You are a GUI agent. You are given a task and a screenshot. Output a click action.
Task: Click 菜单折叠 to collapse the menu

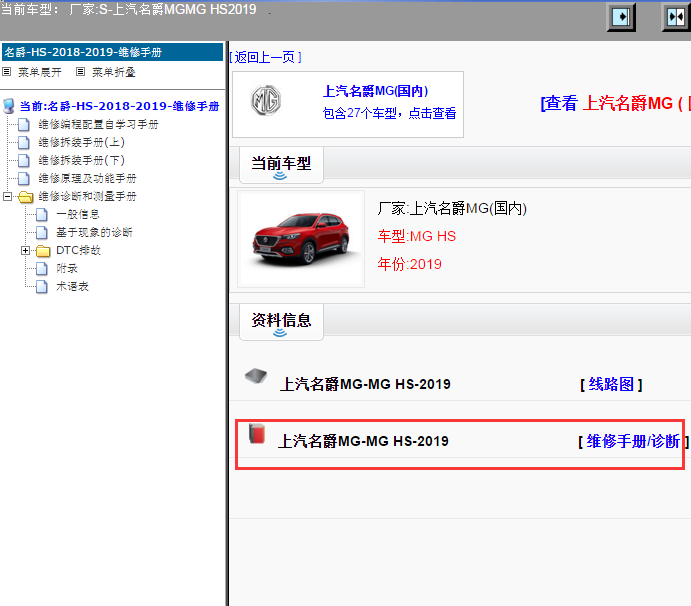pos(114,72)
